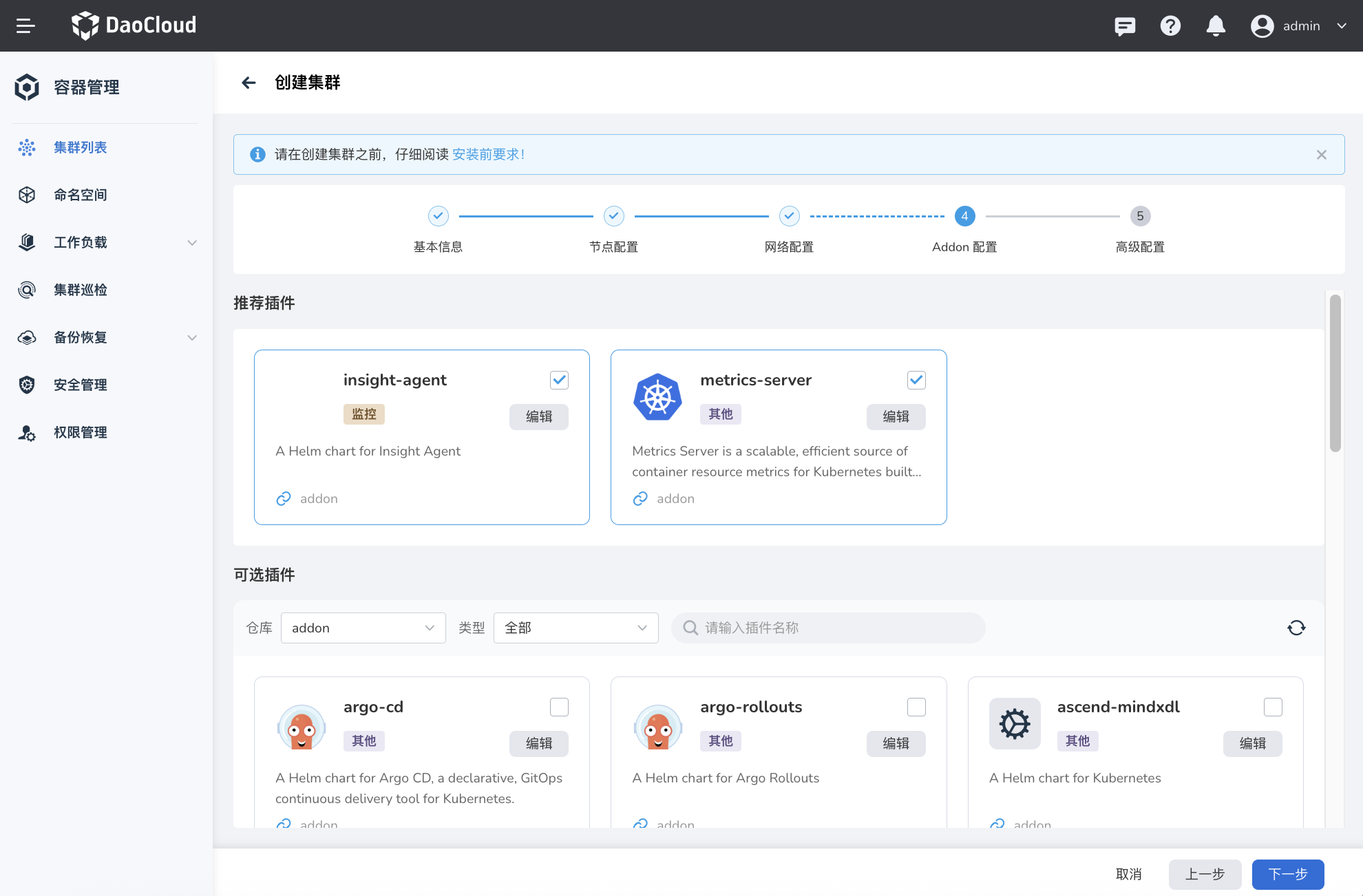
Task: Click the metrics-server Kubernetes logo
Action: [657, 397]
